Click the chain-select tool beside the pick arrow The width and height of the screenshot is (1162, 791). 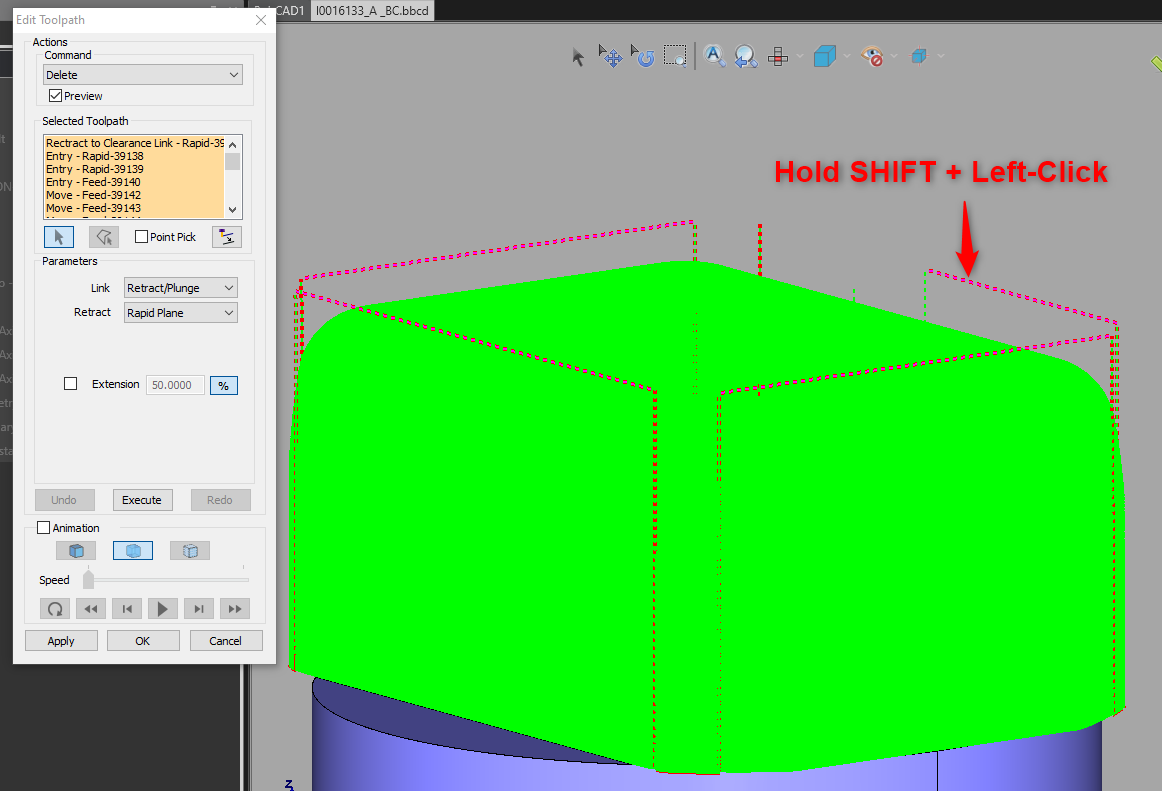pyautogui.click(x=103, y=236)
